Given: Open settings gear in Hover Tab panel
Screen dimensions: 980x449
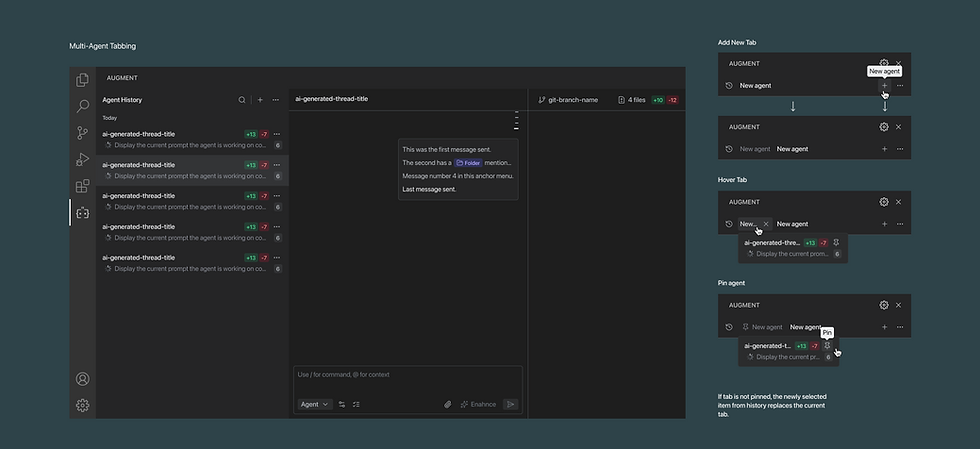Looking at the screenshot, I should coord(884,202).
